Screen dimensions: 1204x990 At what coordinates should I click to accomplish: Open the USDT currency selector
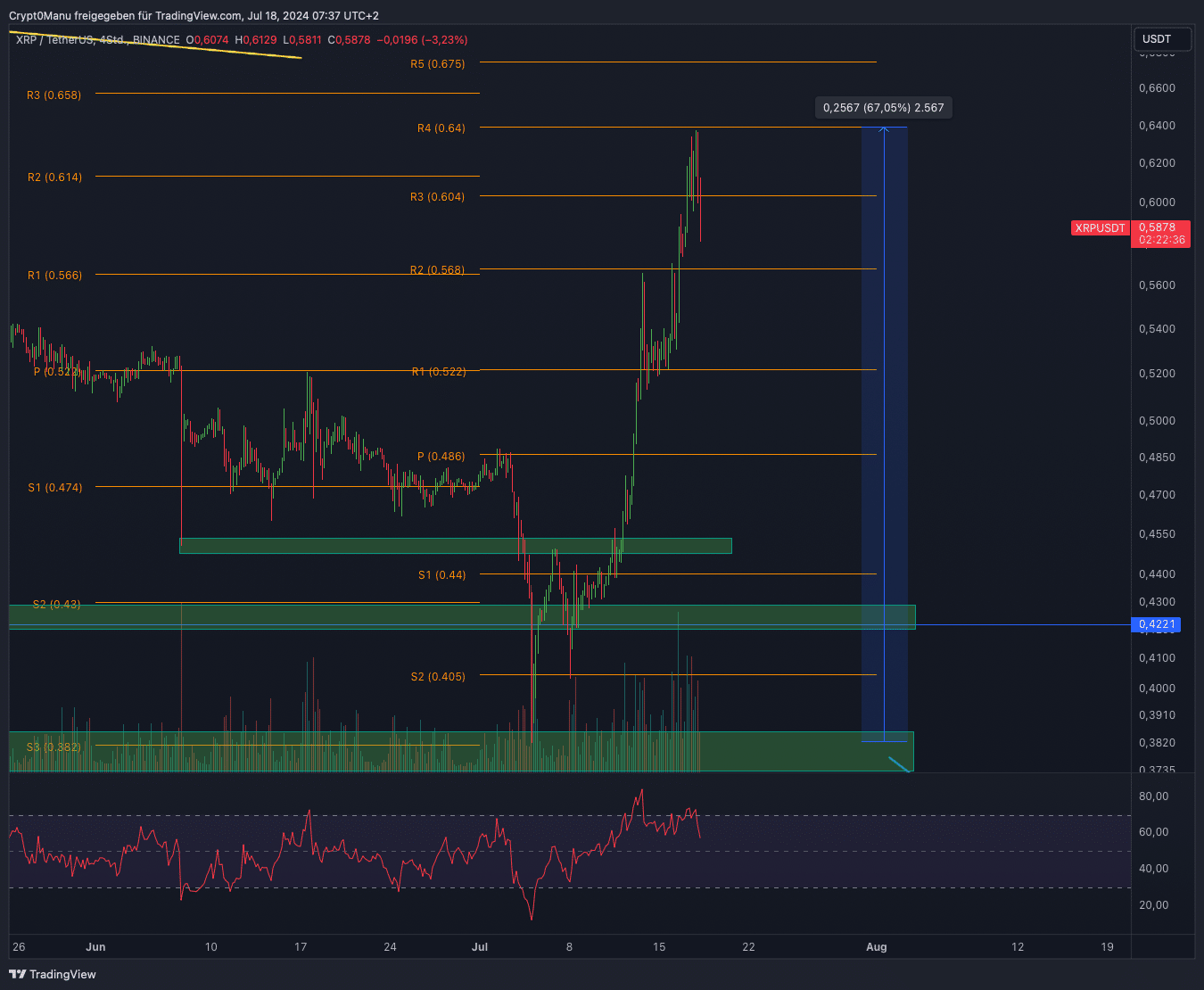[1161, 39]
